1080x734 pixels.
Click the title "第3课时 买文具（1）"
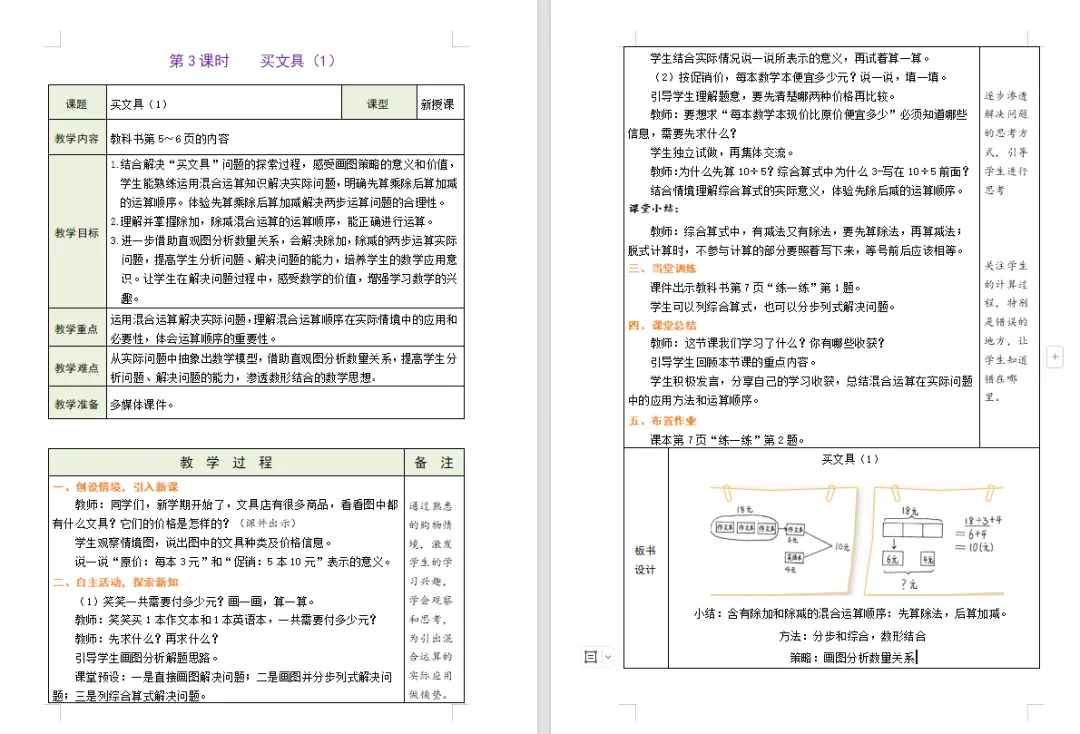[252, 61]
